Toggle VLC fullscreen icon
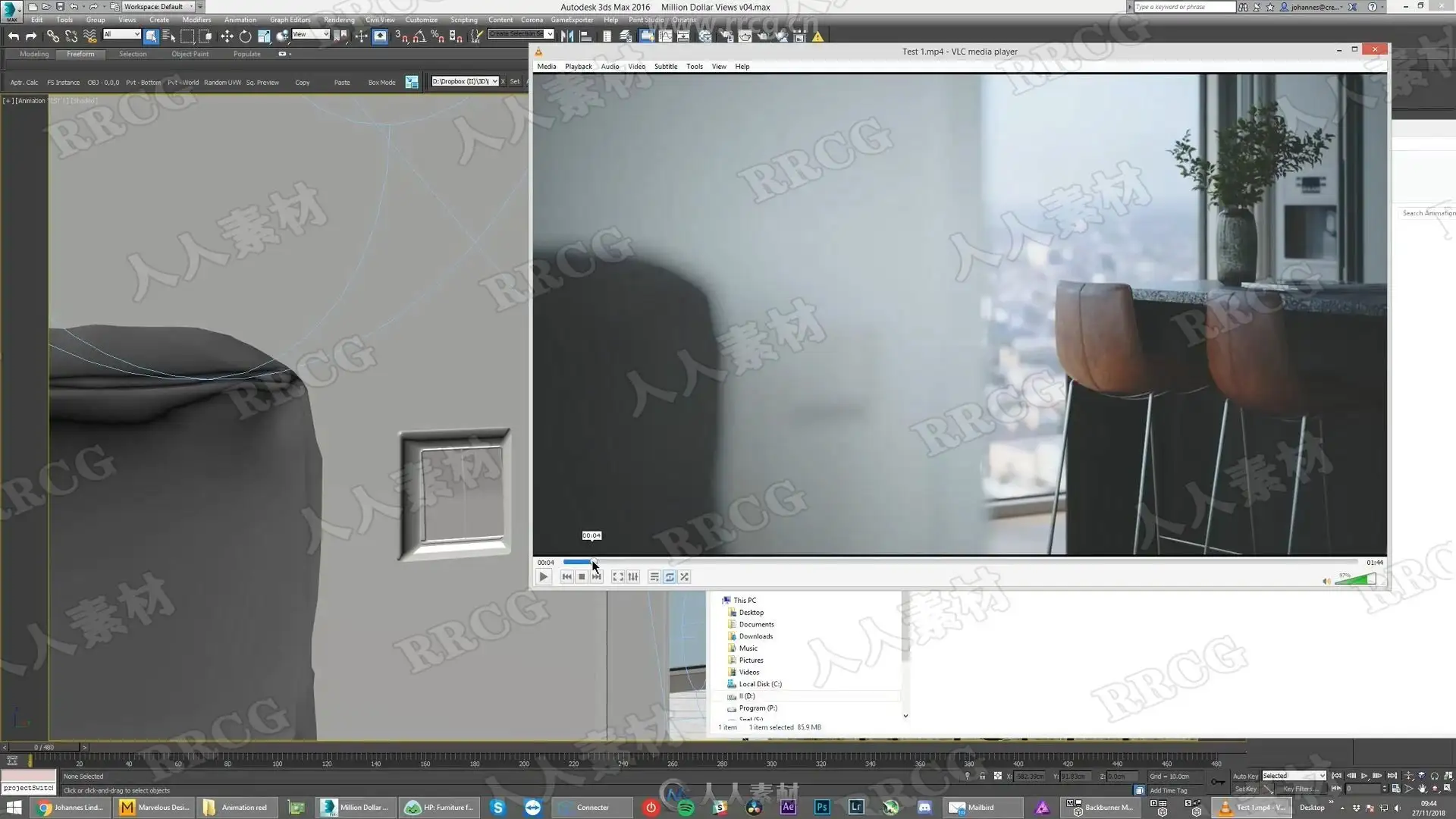1456x819 pixels. point(618,577)
